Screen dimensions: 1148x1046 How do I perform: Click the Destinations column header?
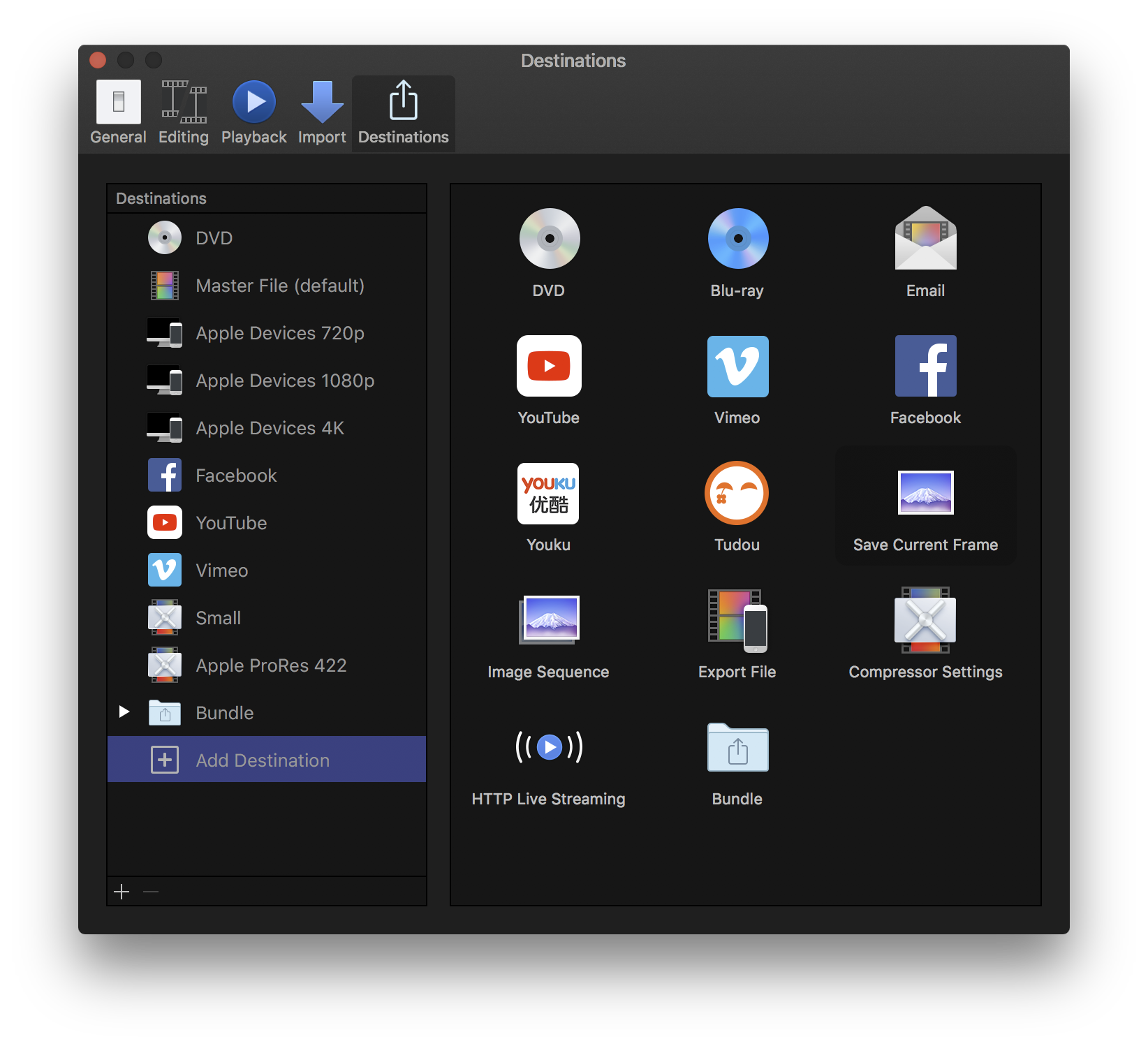(267, 198)
